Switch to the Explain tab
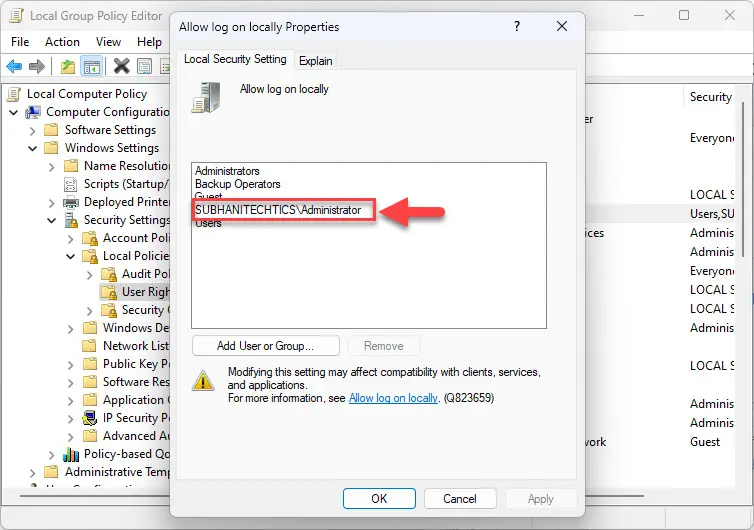Viewport: 754px width, 530px height. click(x=315, y=61)
